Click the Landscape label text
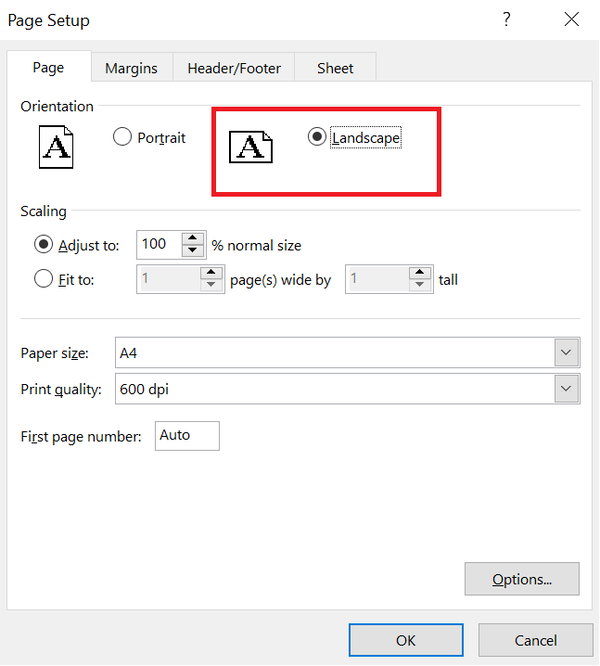The image size is (600, 666). [x=366, y=138]
